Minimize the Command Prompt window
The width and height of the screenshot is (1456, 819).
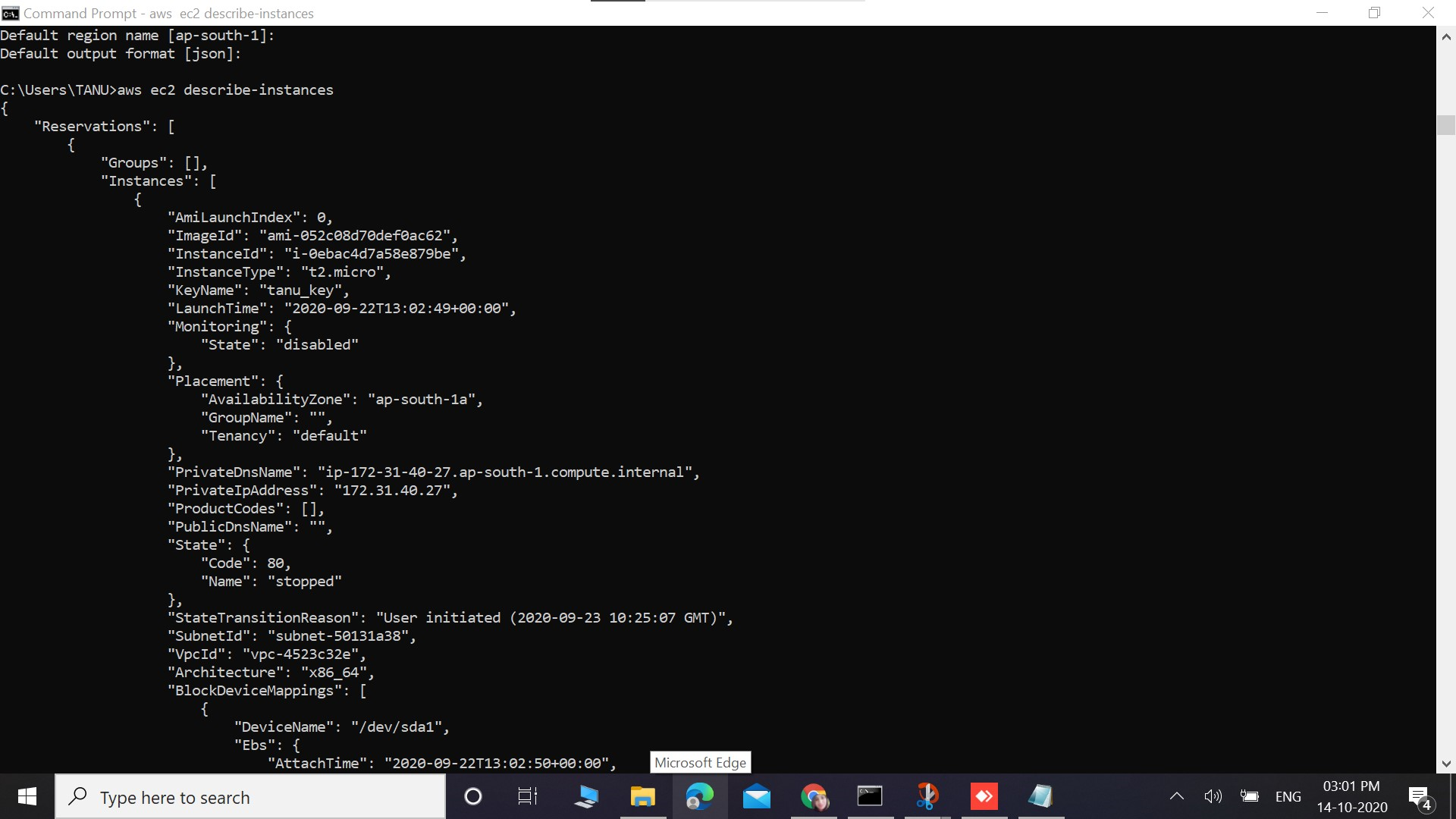point(1323,13)
